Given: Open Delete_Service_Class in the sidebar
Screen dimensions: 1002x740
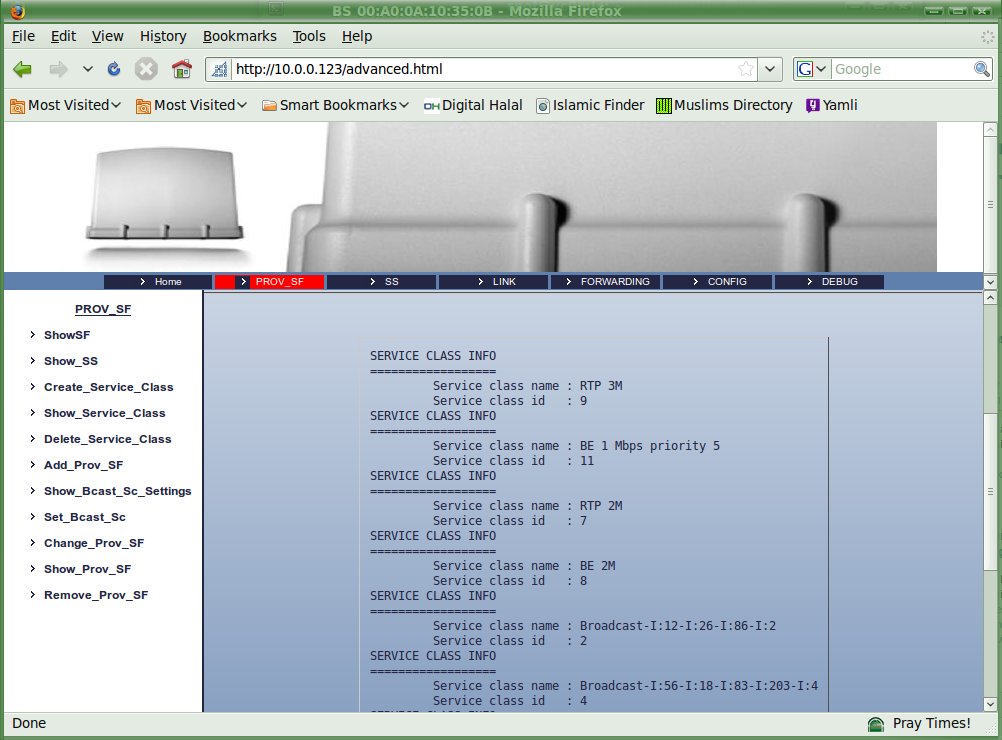Looking at the screenshot, I should click(107, 439).
